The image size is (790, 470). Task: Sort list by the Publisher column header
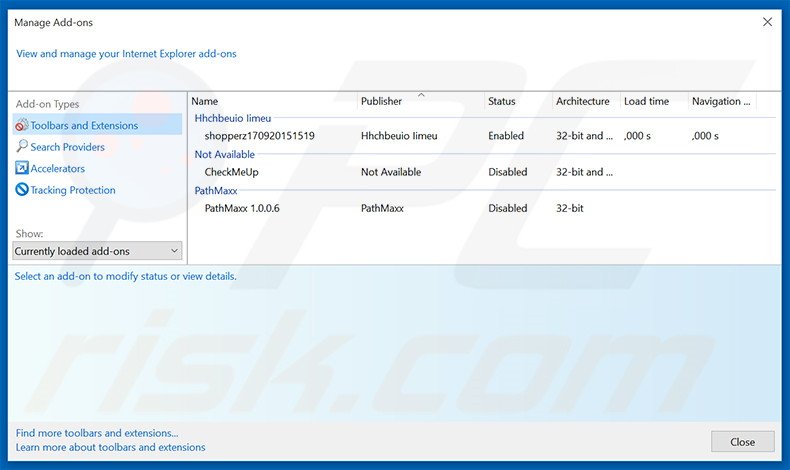coord(421,101)
